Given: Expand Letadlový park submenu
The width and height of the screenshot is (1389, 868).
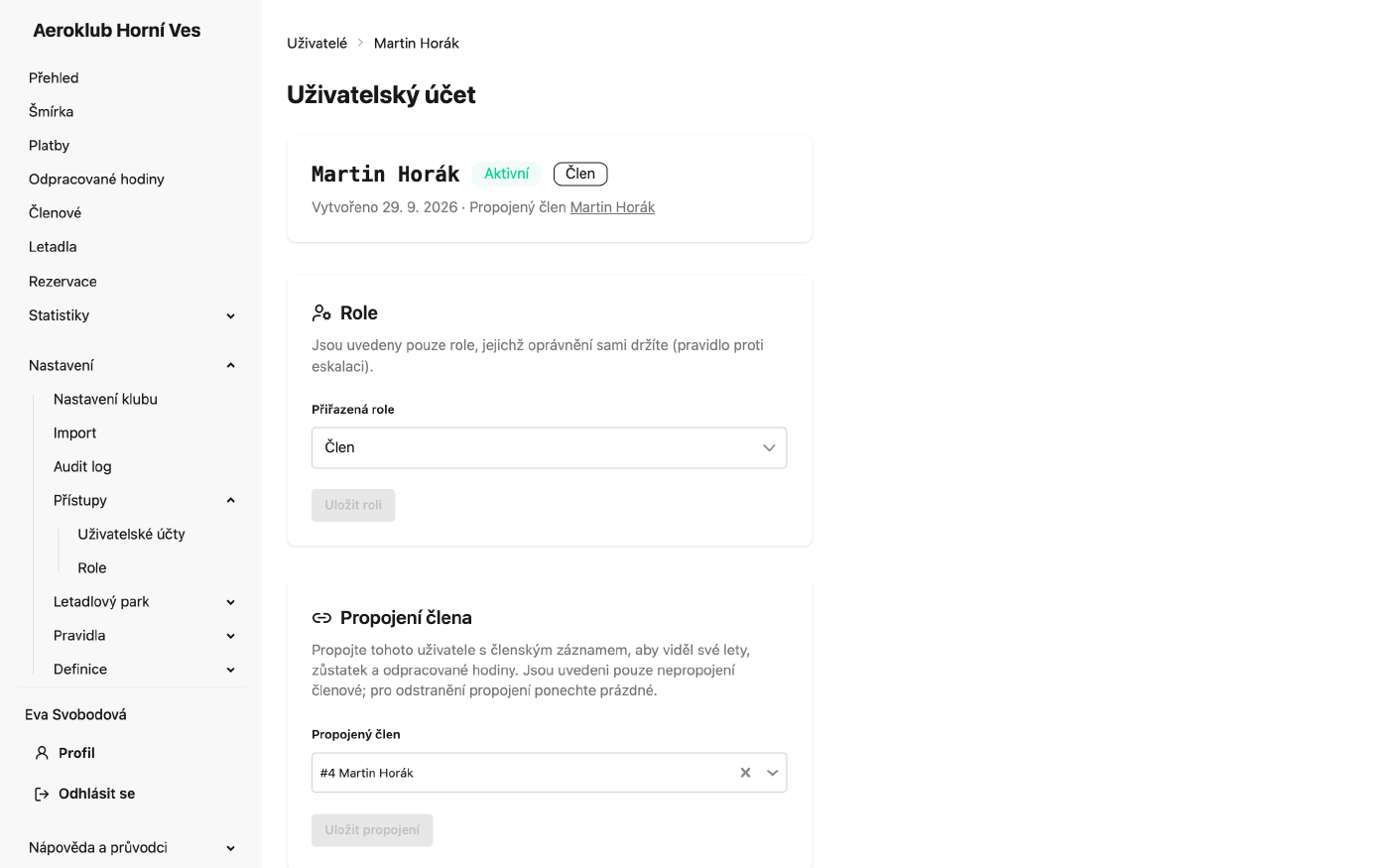Looking at the screenshot, I should coord(230,602).
